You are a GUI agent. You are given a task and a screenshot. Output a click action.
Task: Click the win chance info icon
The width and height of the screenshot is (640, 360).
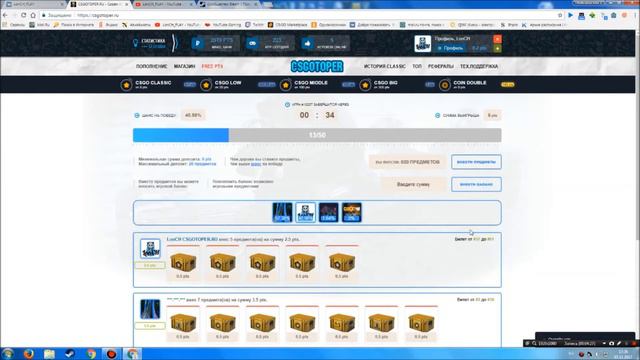(137, 116)
